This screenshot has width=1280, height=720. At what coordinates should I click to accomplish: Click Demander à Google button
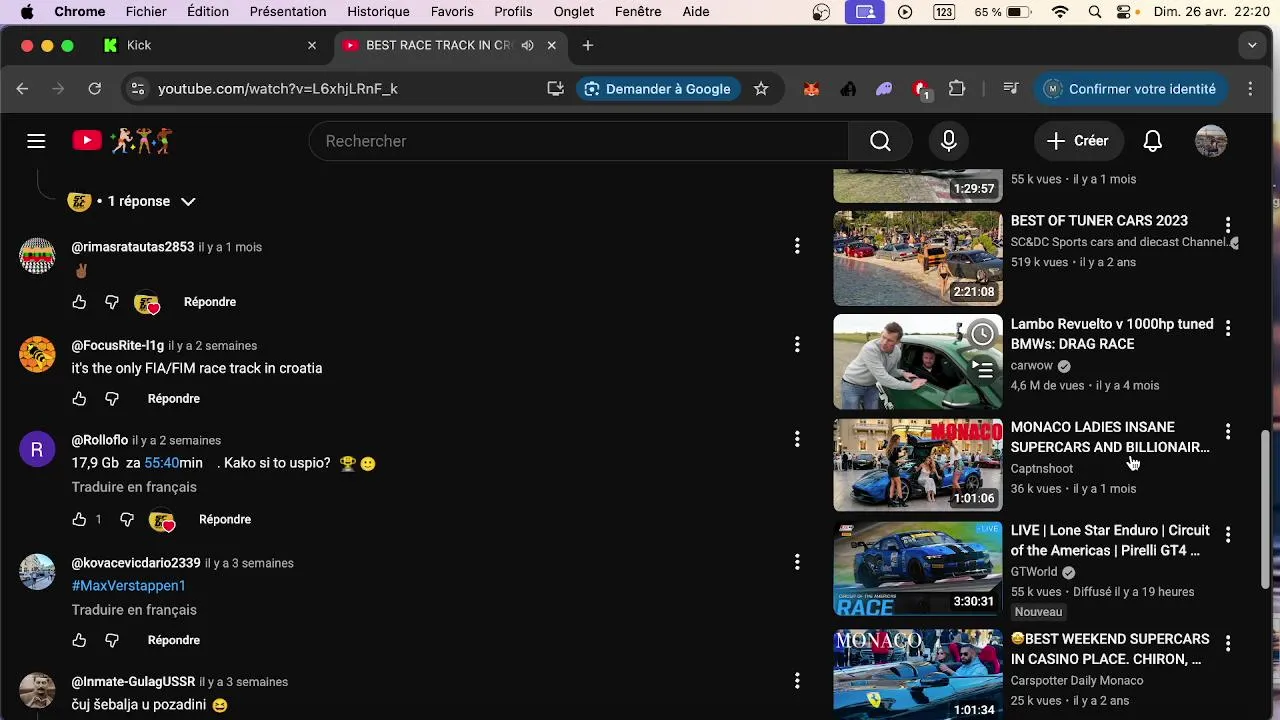point(658,89)
